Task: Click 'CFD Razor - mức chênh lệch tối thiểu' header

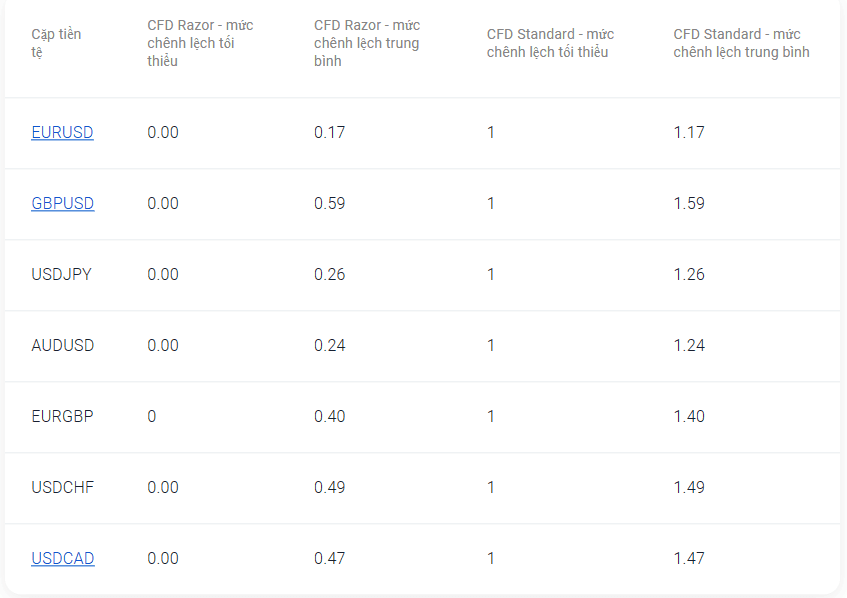Action: click(200, 43)
